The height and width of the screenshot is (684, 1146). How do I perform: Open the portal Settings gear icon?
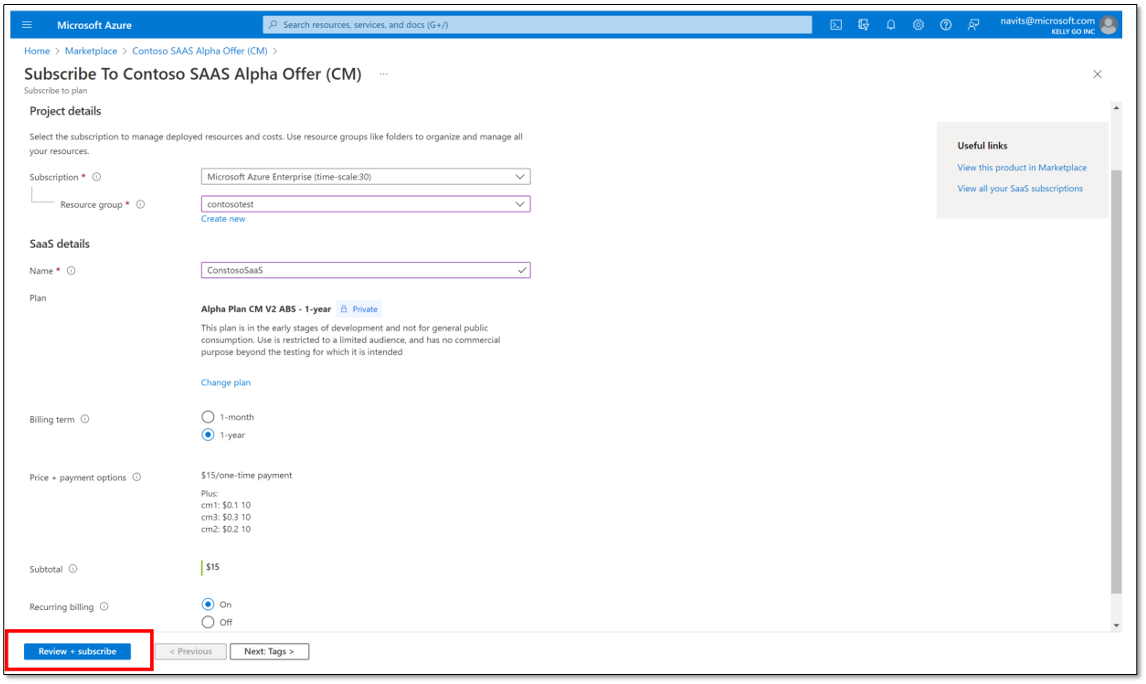(x=918, y=24)
